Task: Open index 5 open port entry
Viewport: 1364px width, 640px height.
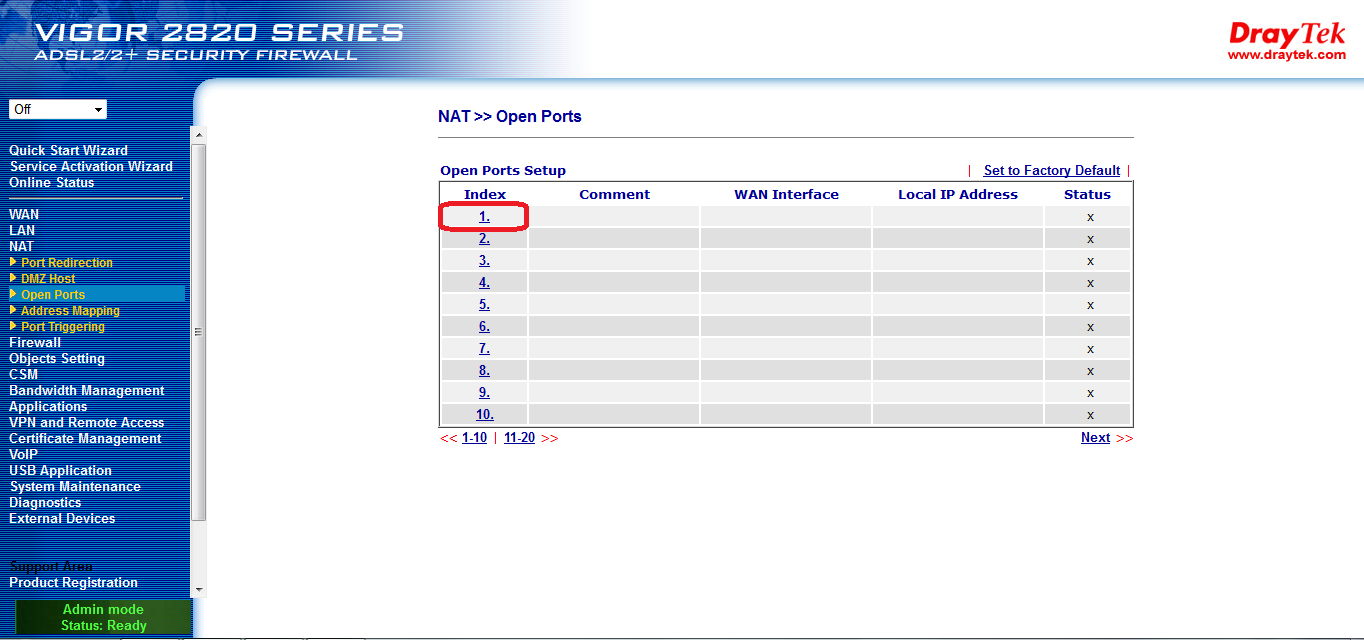Action: coord(484,304)
